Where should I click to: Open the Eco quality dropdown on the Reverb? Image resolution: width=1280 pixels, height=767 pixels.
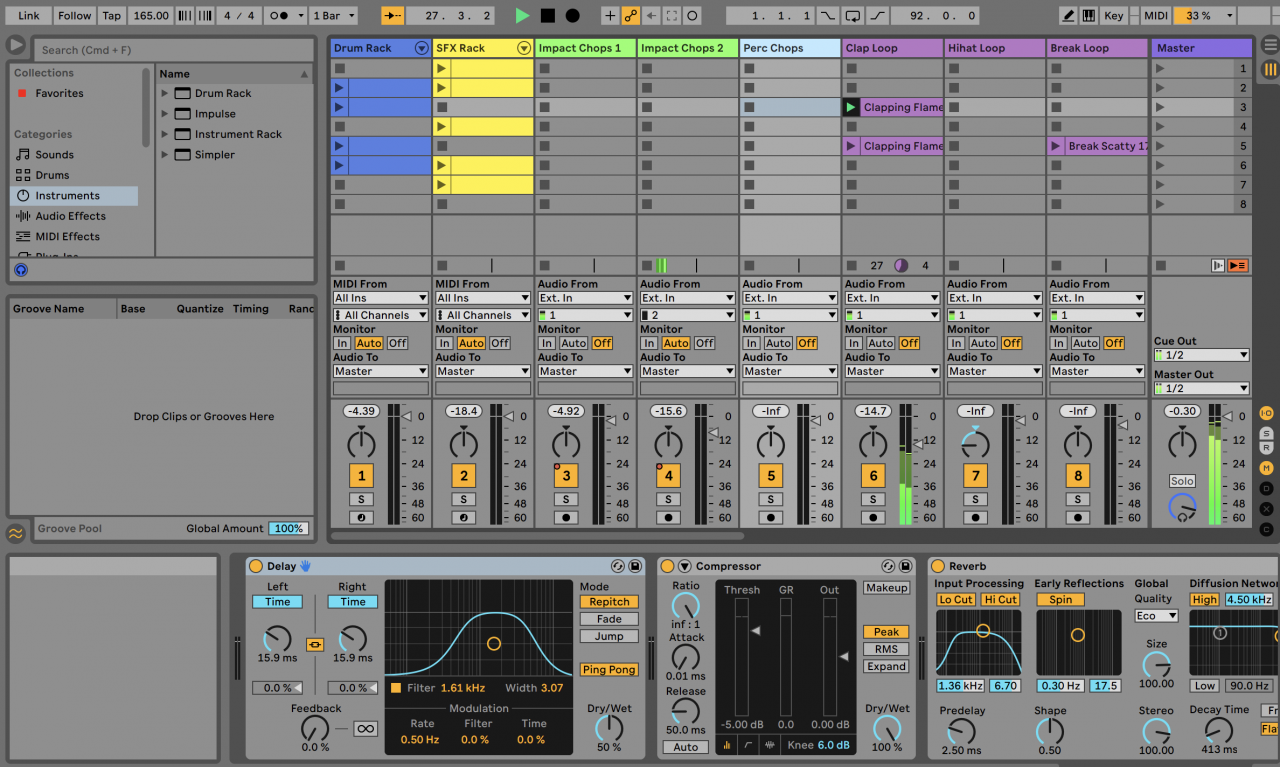pyautogui.click(x=1156, y=615)
